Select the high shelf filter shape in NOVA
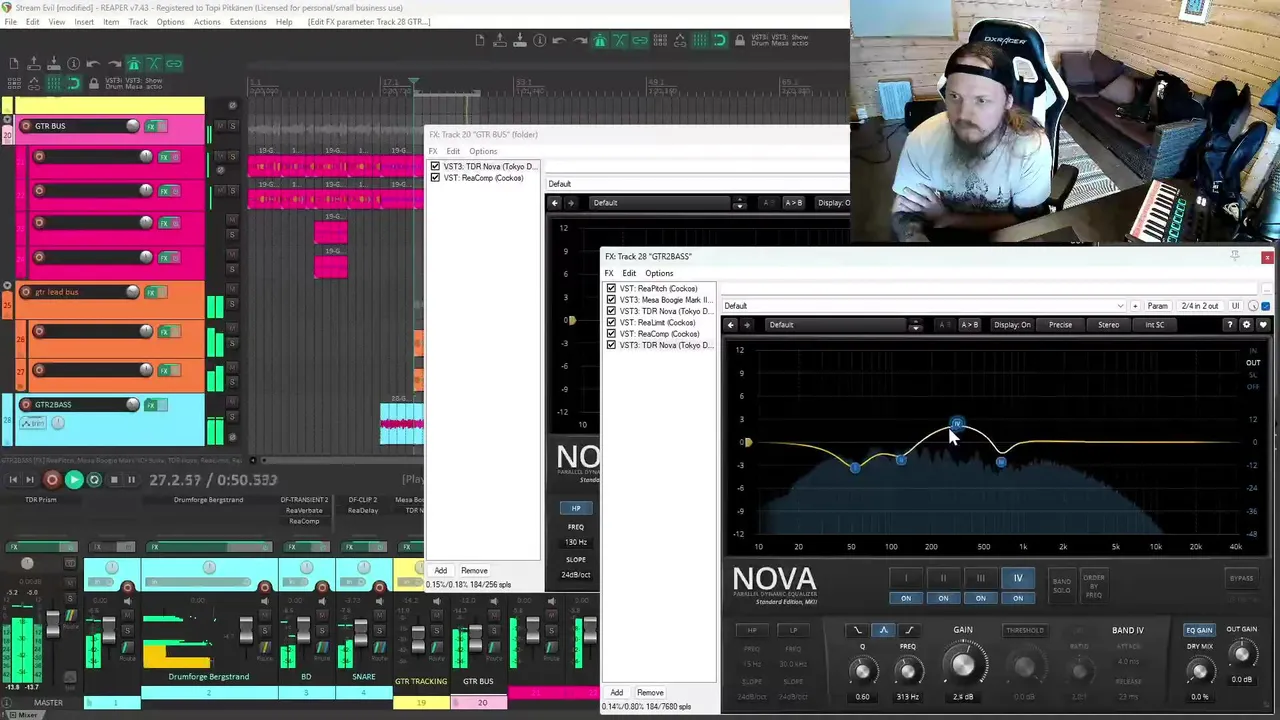1280x720 pixels. point(909,630)
